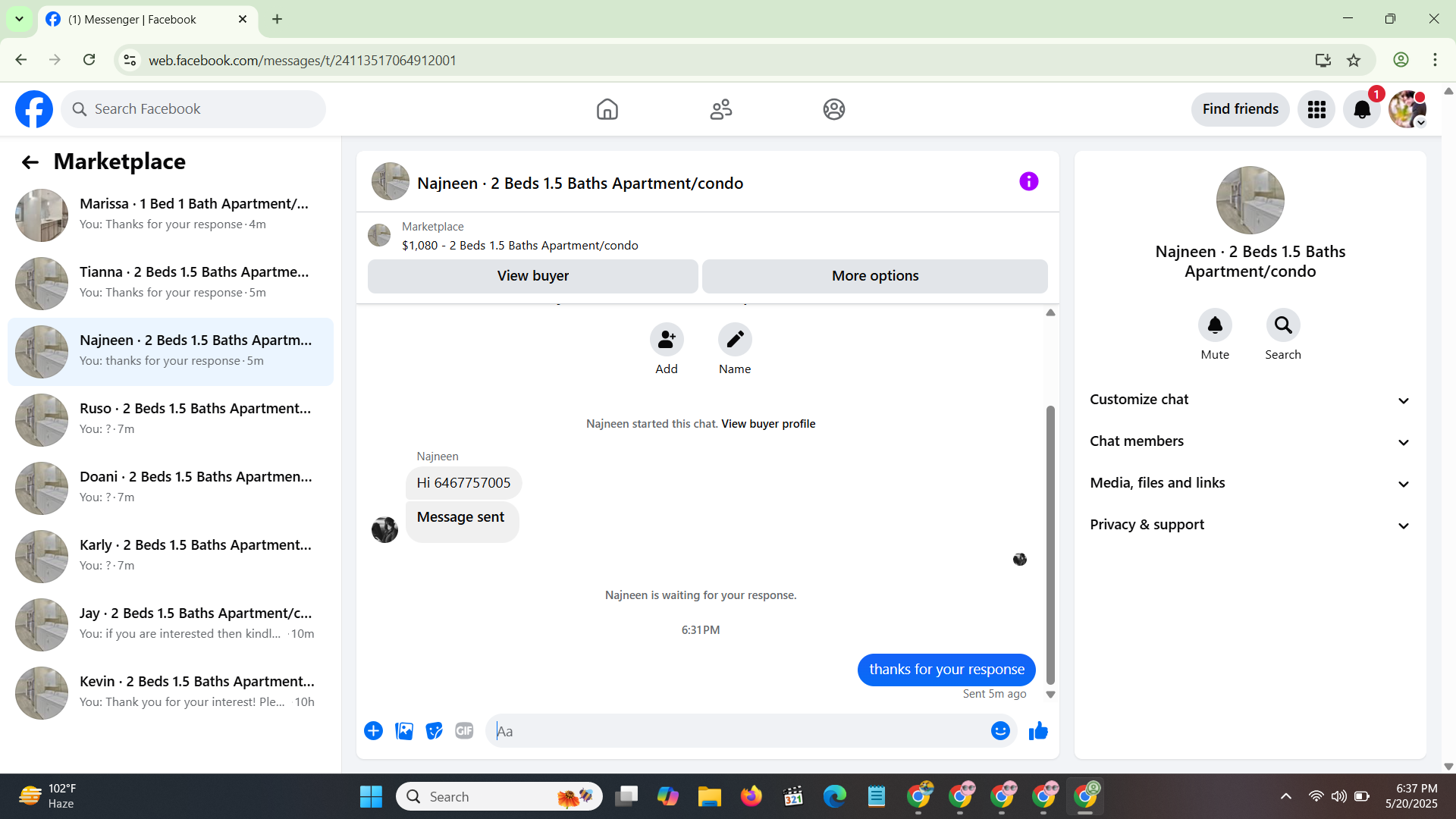
Task: Open more actions plus icon
Action: [x=373, y=730]
